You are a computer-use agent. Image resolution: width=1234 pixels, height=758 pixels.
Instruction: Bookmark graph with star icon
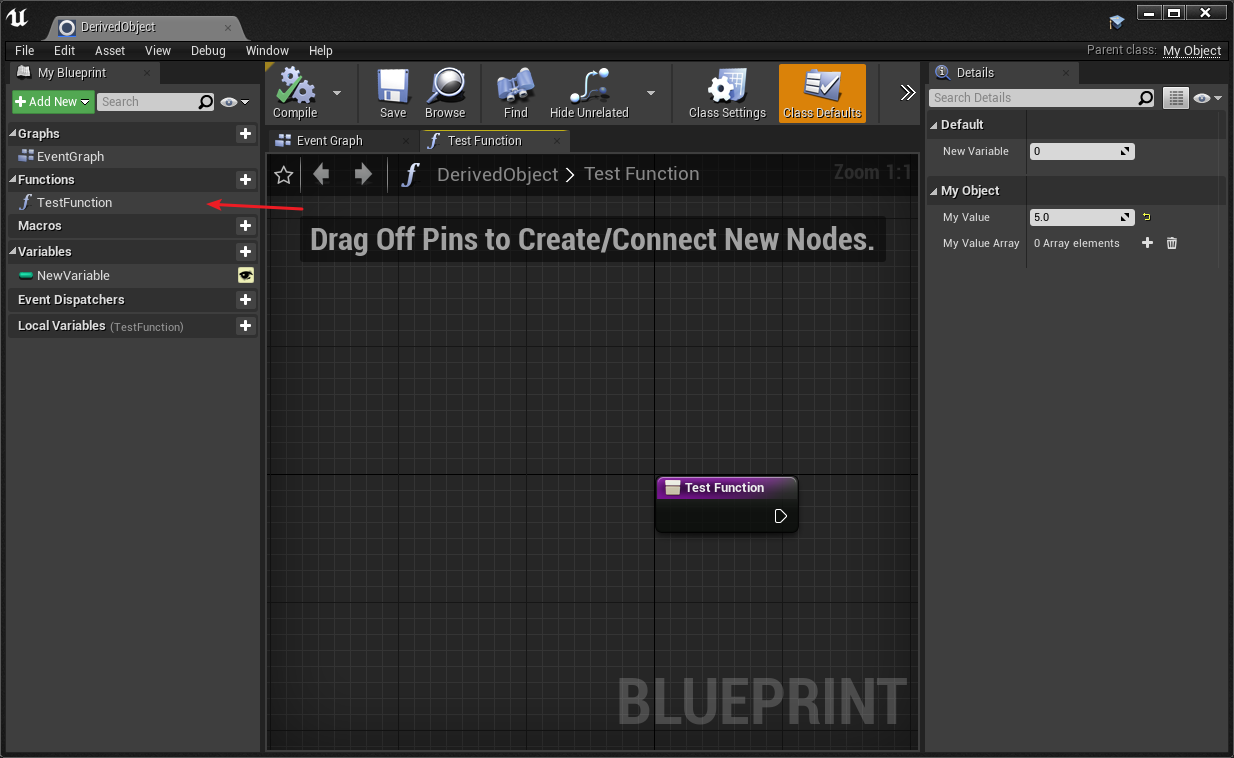(284, 175)
